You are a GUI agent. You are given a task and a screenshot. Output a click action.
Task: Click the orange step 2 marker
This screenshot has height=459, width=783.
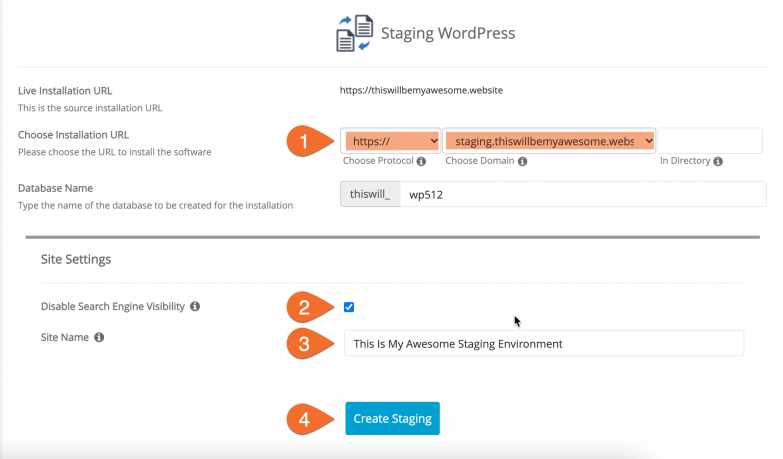click(305, 306)
